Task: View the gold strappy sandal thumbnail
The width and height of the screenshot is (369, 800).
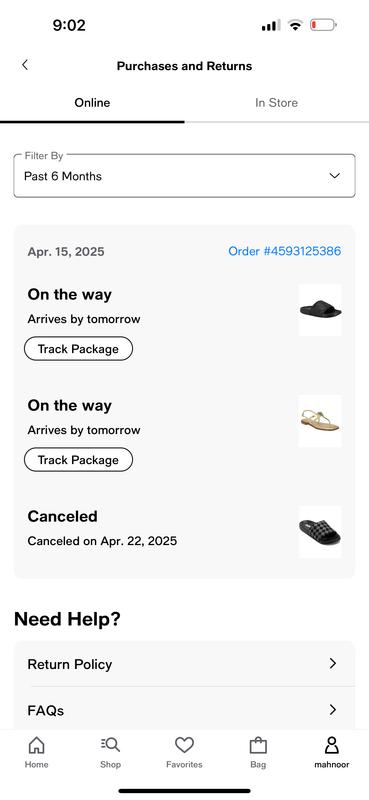Action: coord(320,420)
